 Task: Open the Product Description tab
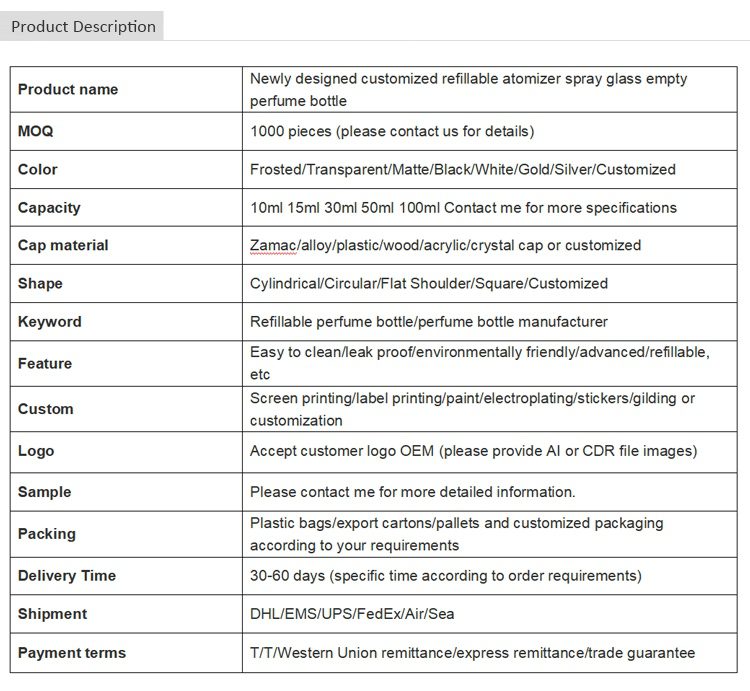click(x=83, y=26)
